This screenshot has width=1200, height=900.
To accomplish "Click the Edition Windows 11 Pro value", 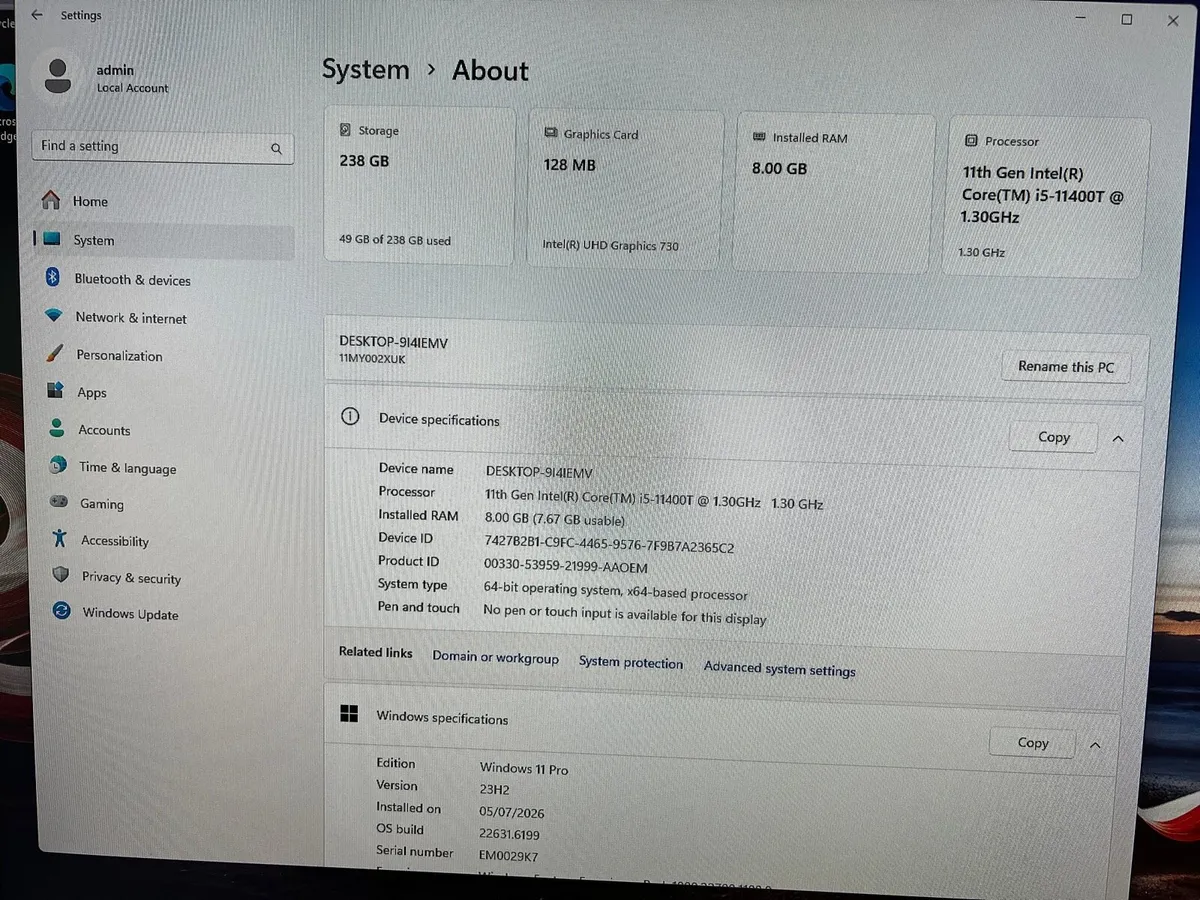I will coord(524,768).
